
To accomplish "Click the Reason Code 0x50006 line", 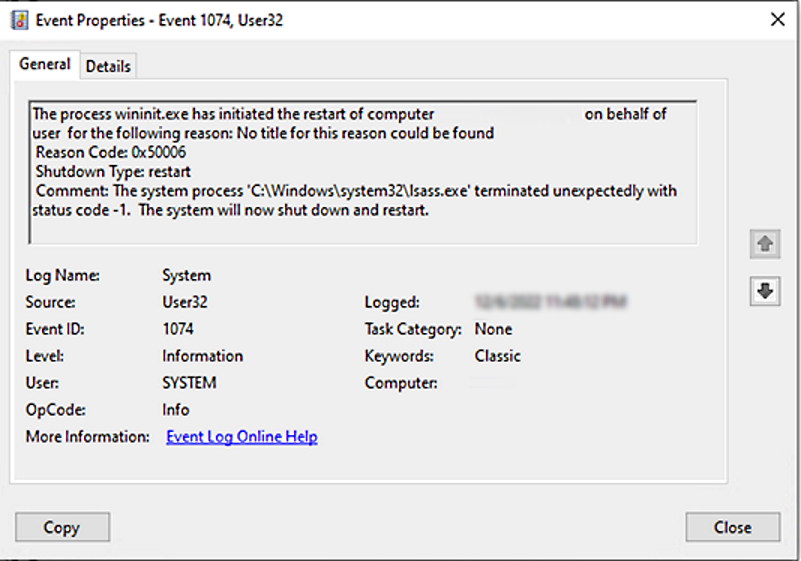I will point(111,152).
